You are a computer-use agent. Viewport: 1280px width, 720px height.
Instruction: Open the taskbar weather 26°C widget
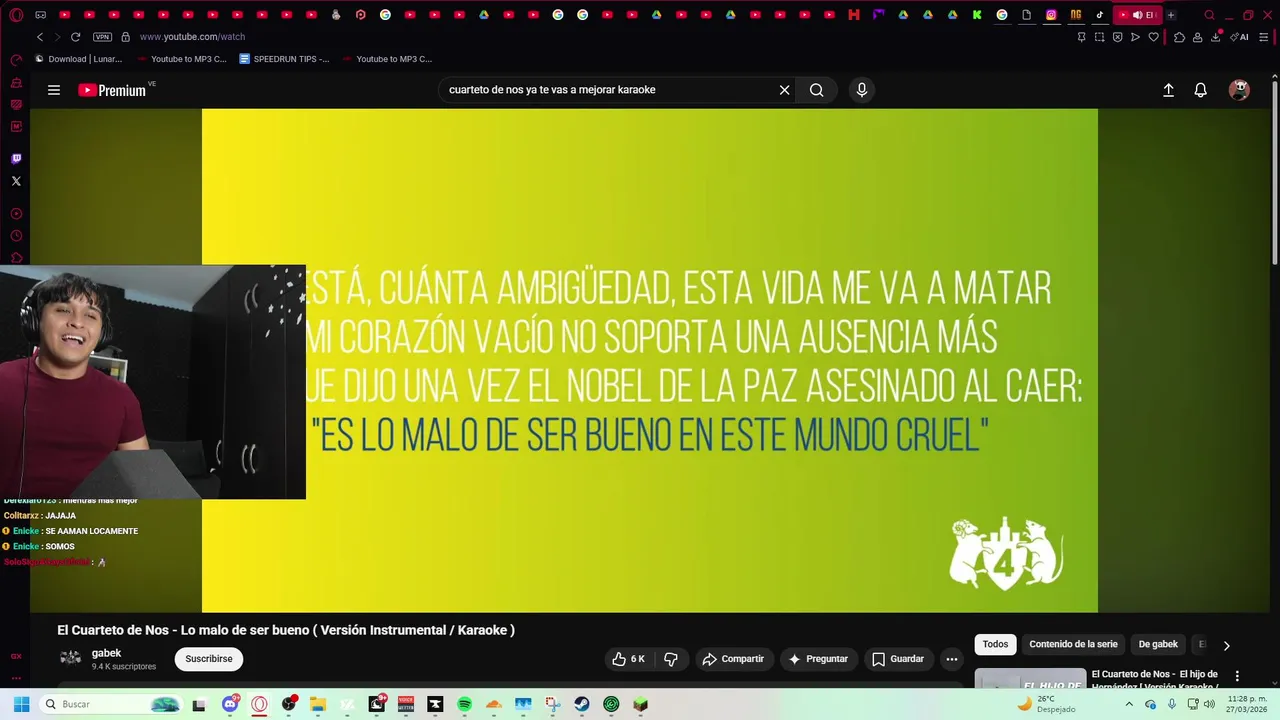pyautogui.click(x=1045, y=704)
